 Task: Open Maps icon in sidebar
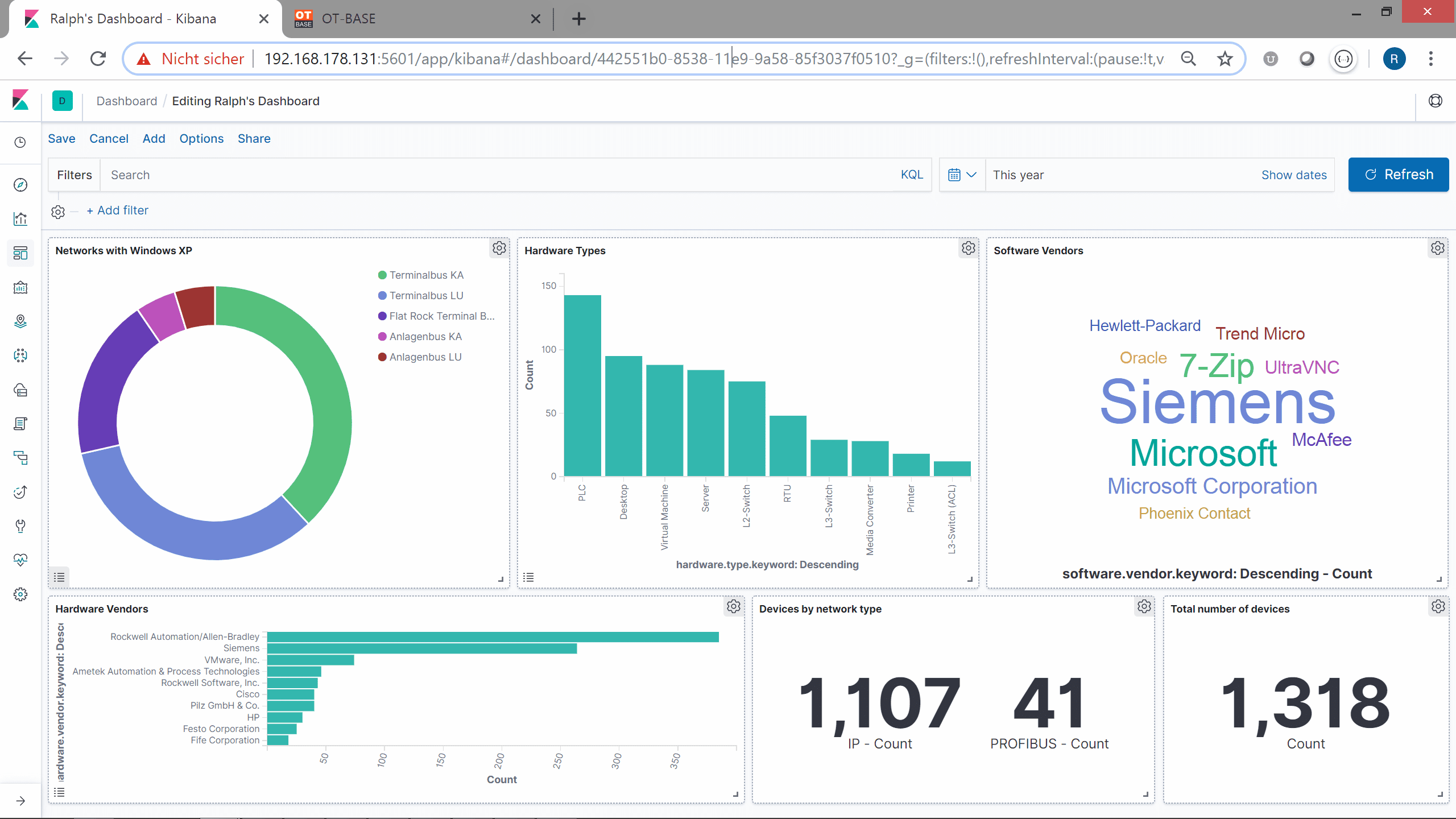point(20,321)
